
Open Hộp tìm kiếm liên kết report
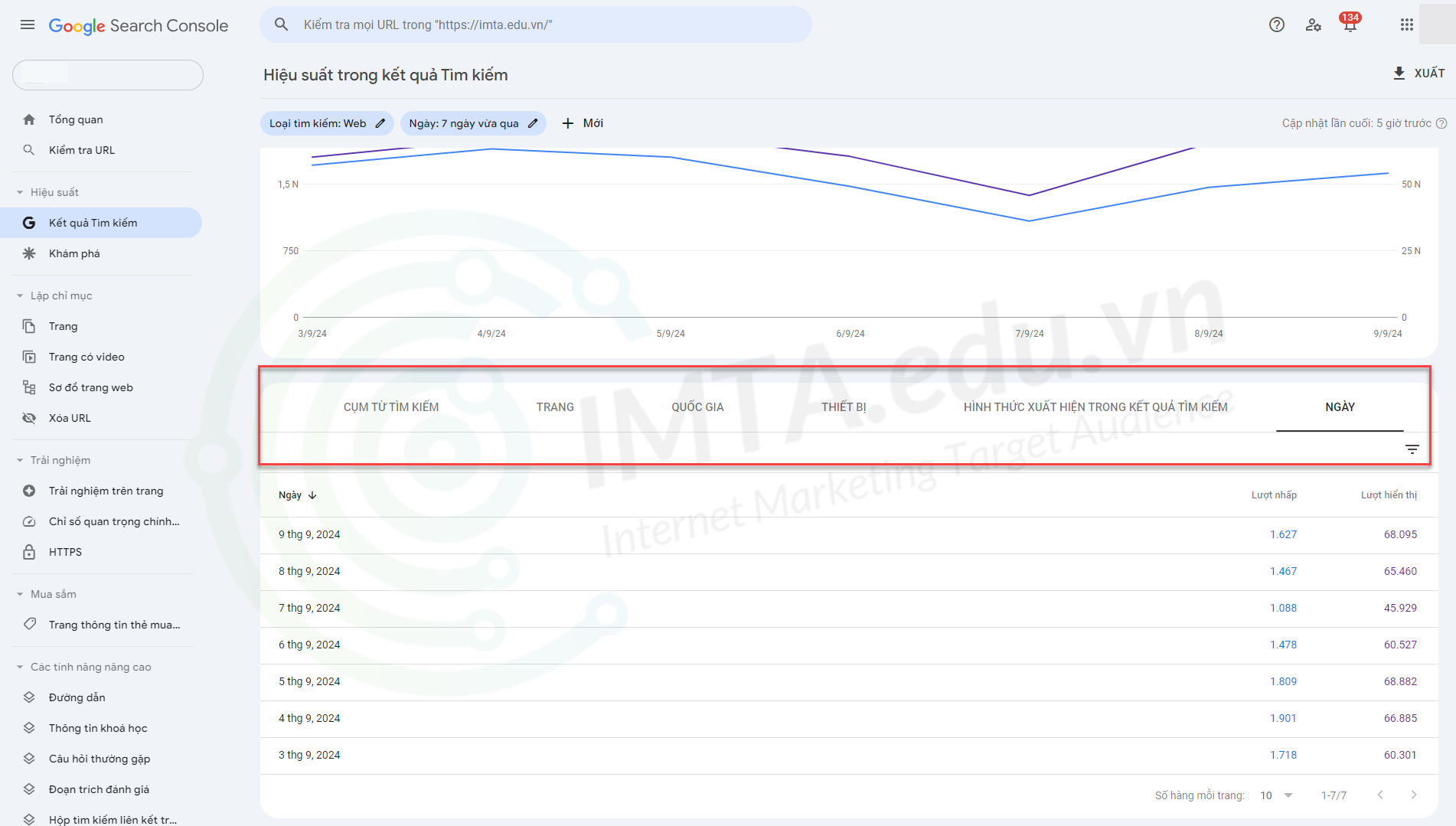click(113, 819)
